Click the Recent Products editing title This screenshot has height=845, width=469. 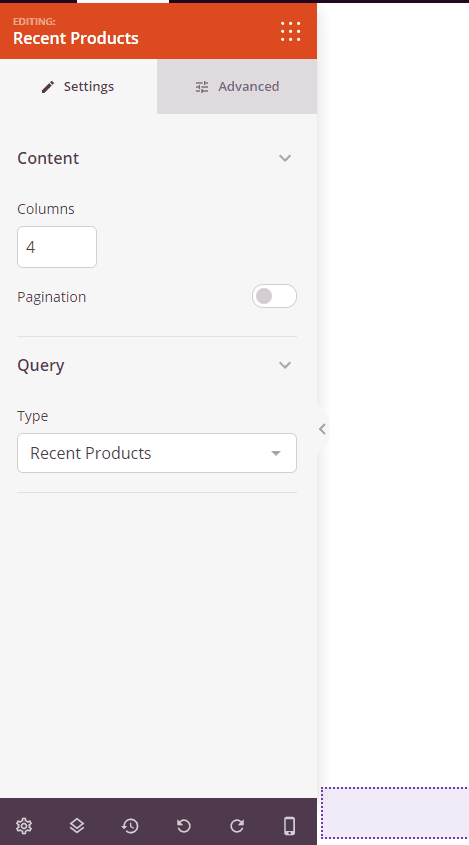[75, 38]
